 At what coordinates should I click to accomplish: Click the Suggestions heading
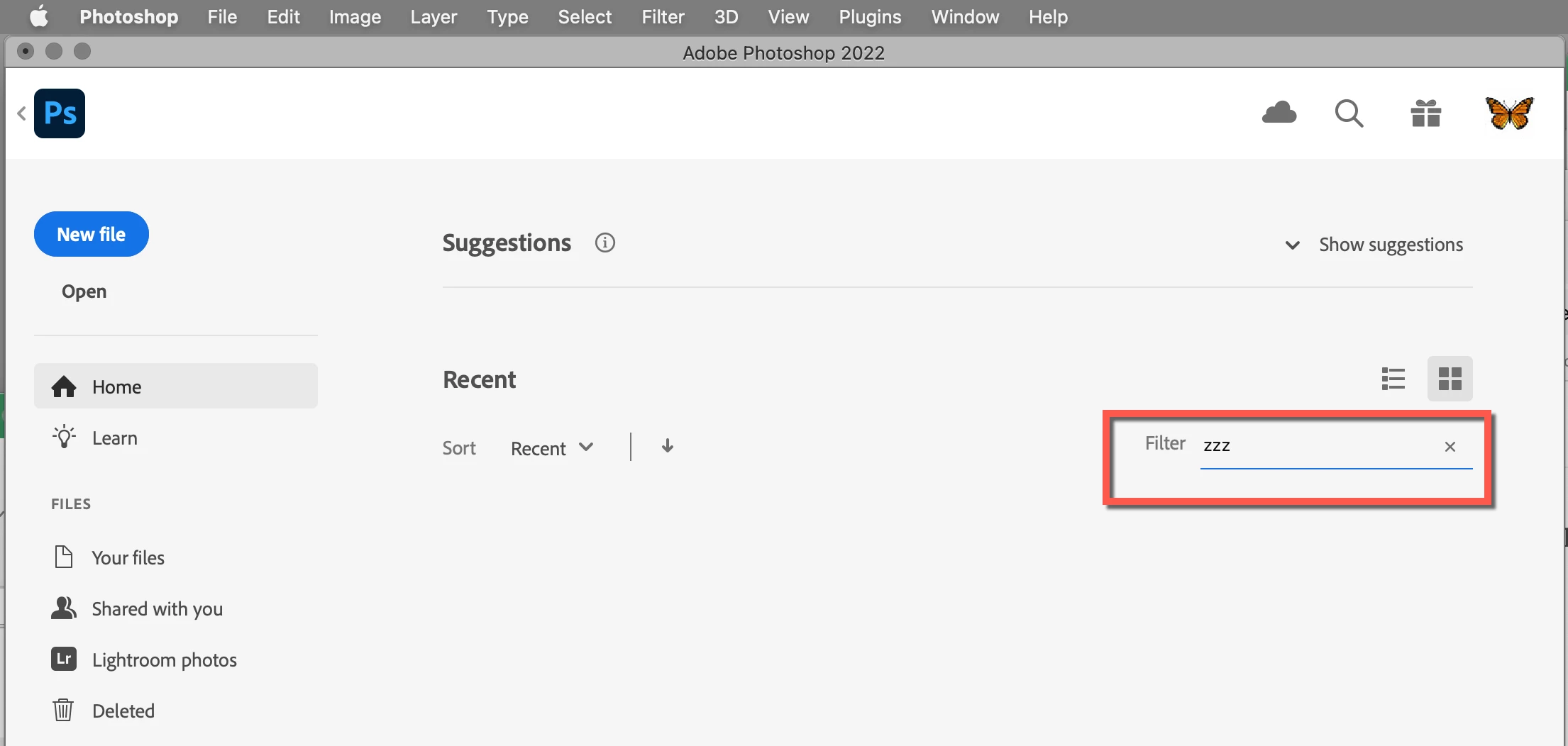[507, 243]
